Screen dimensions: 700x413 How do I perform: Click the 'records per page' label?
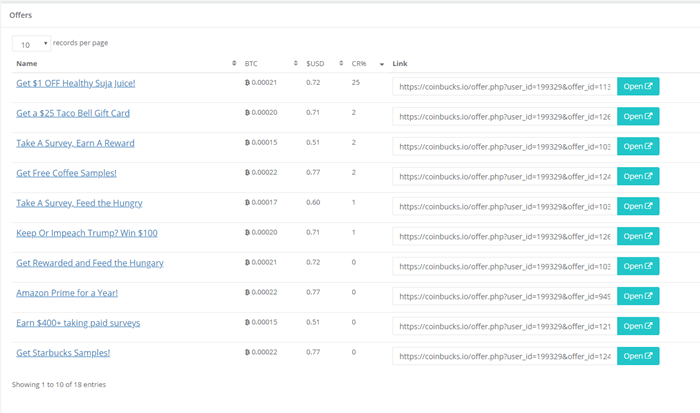coord(80,43)
